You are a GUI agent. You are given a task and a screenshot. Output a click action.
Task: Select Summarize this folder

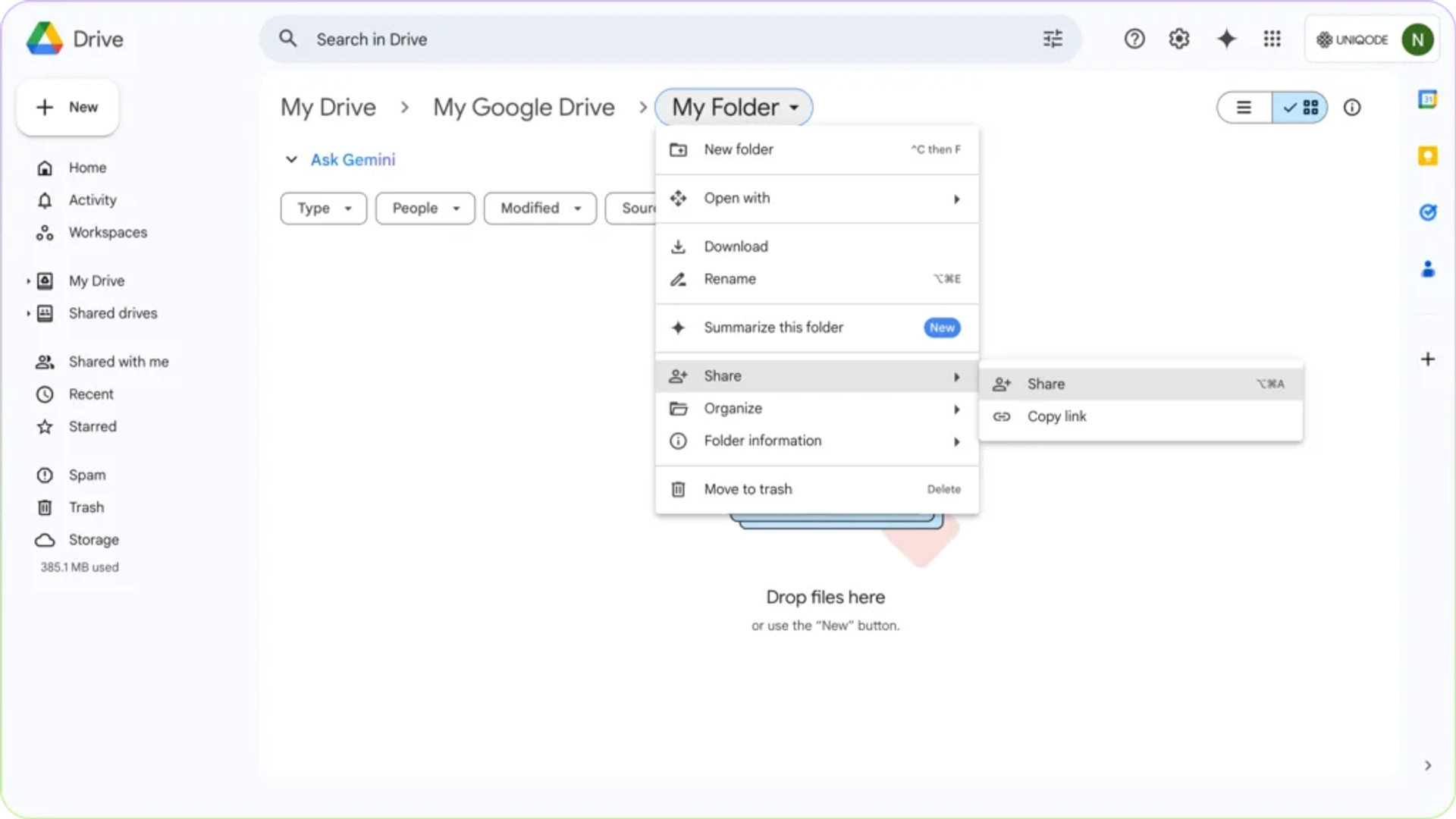pyautogui.click(x=817, y=328)
